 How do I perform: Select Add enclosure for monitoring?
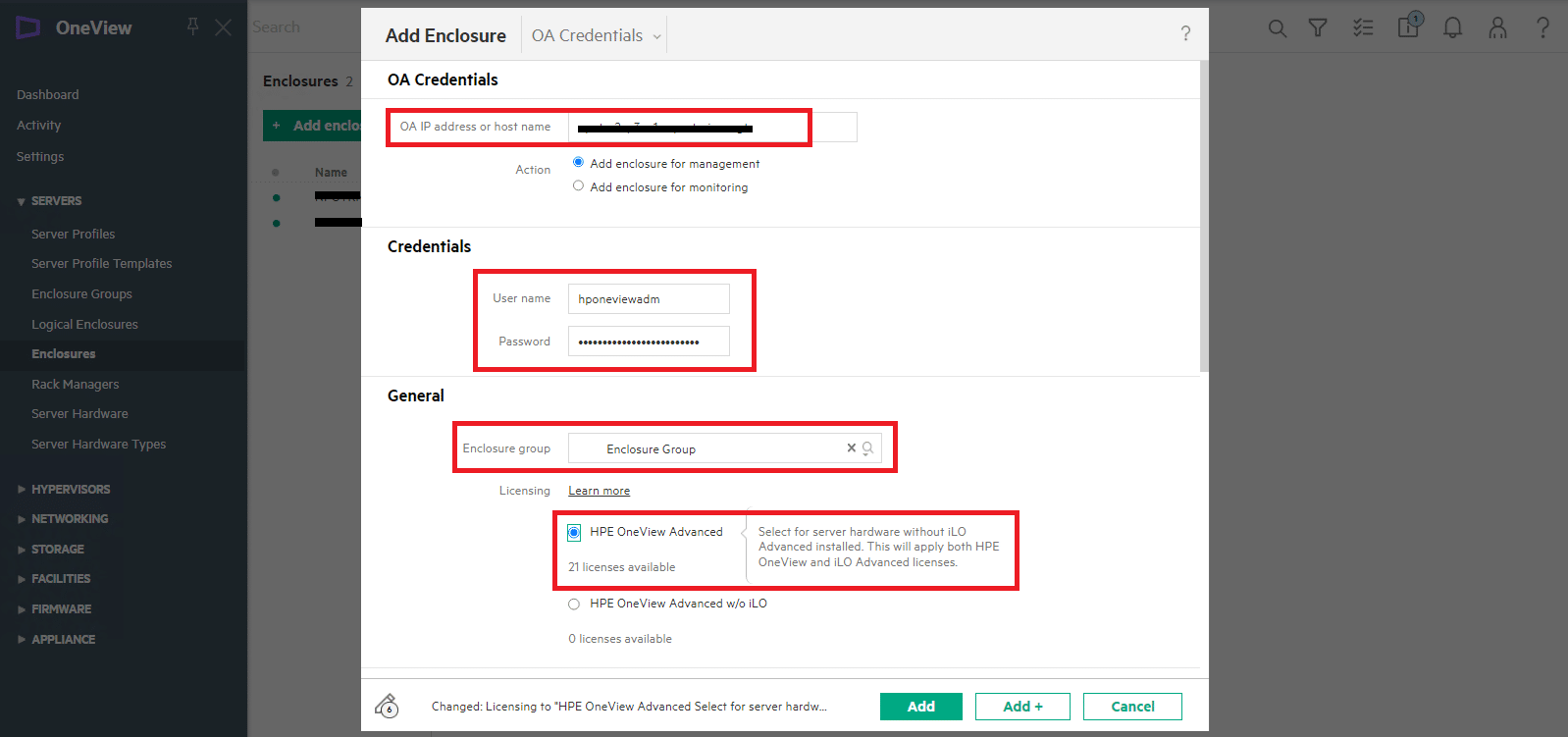coord(578,186)
